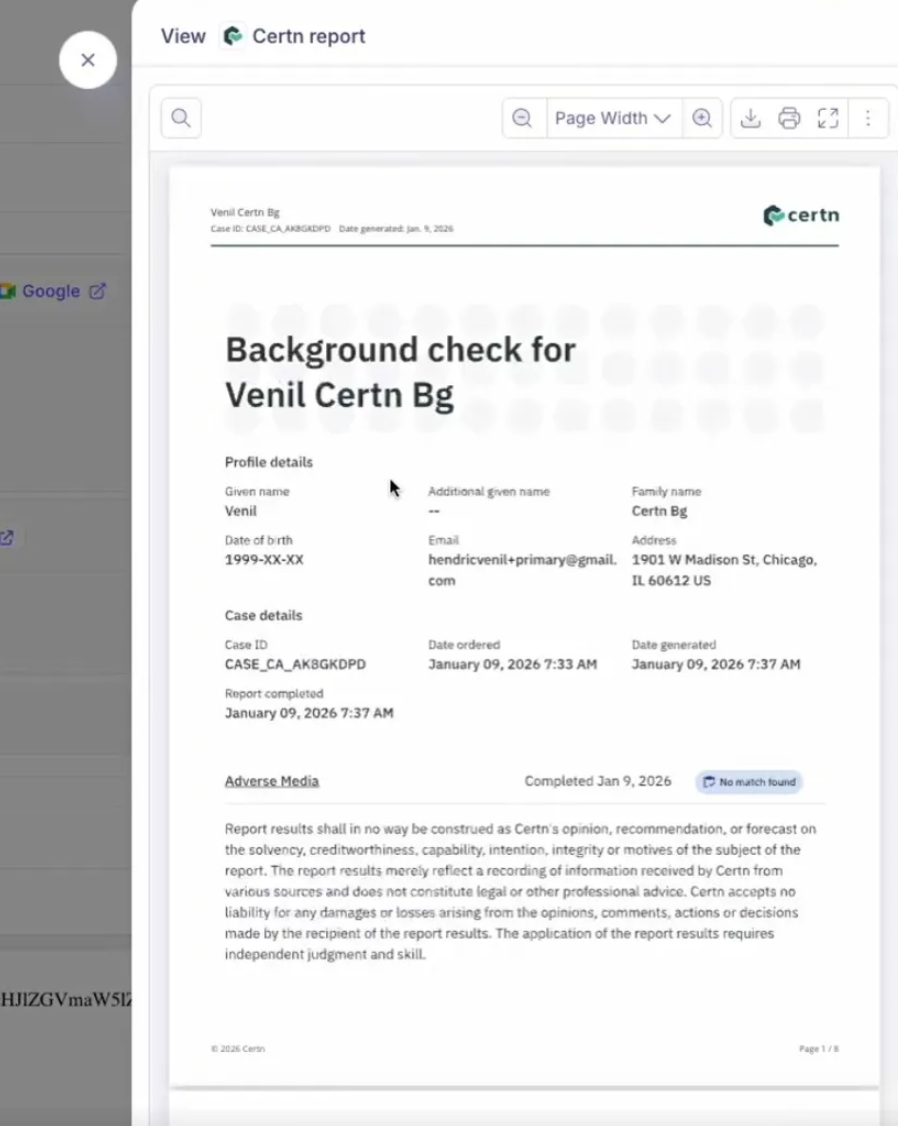
Task: Enter fullscreen view of the report
Action: tap(827, 118)
